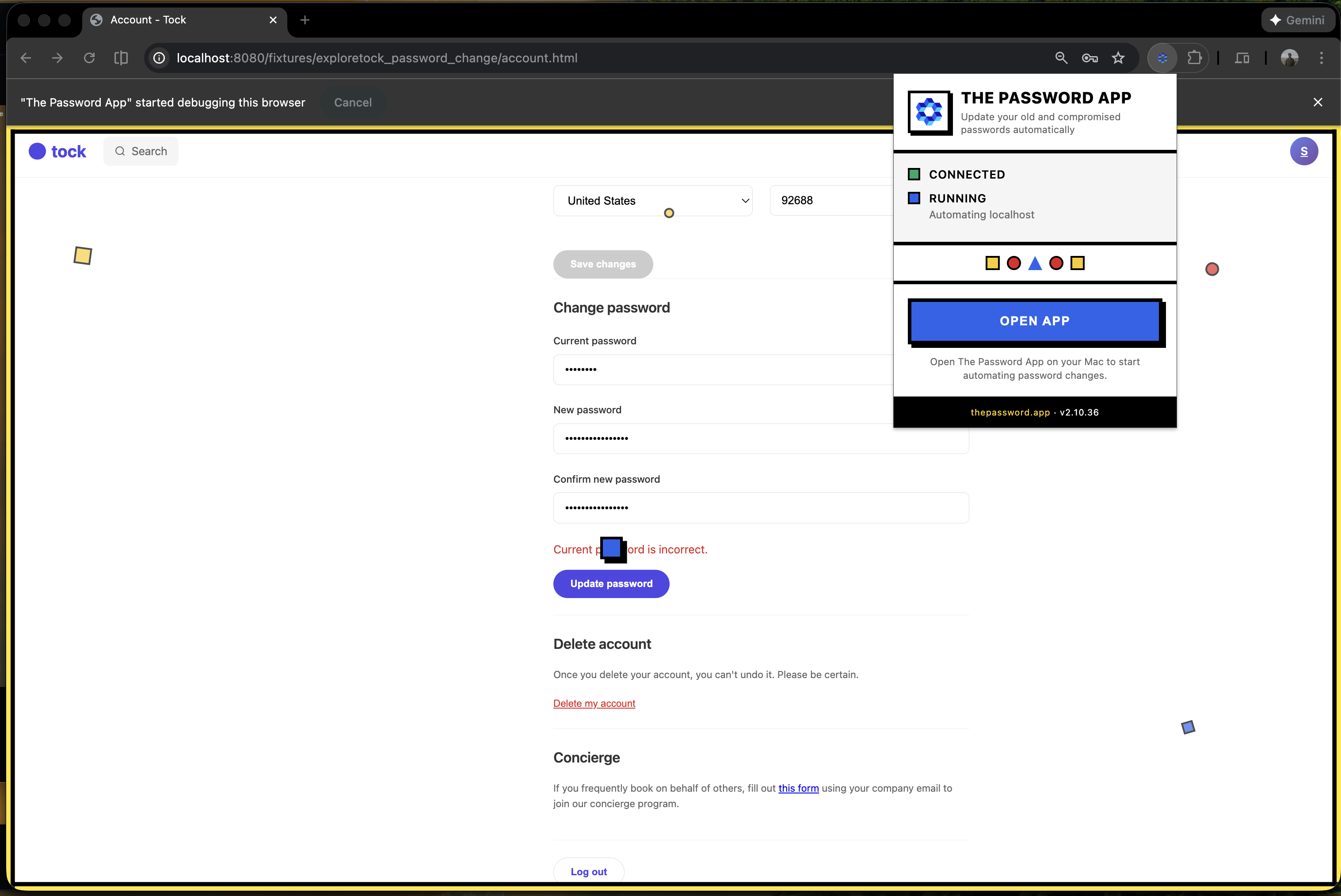Click the blue triangle shape in Password App panel
The height and width of the screenshot is (896, 1341).
(1035, 263)
